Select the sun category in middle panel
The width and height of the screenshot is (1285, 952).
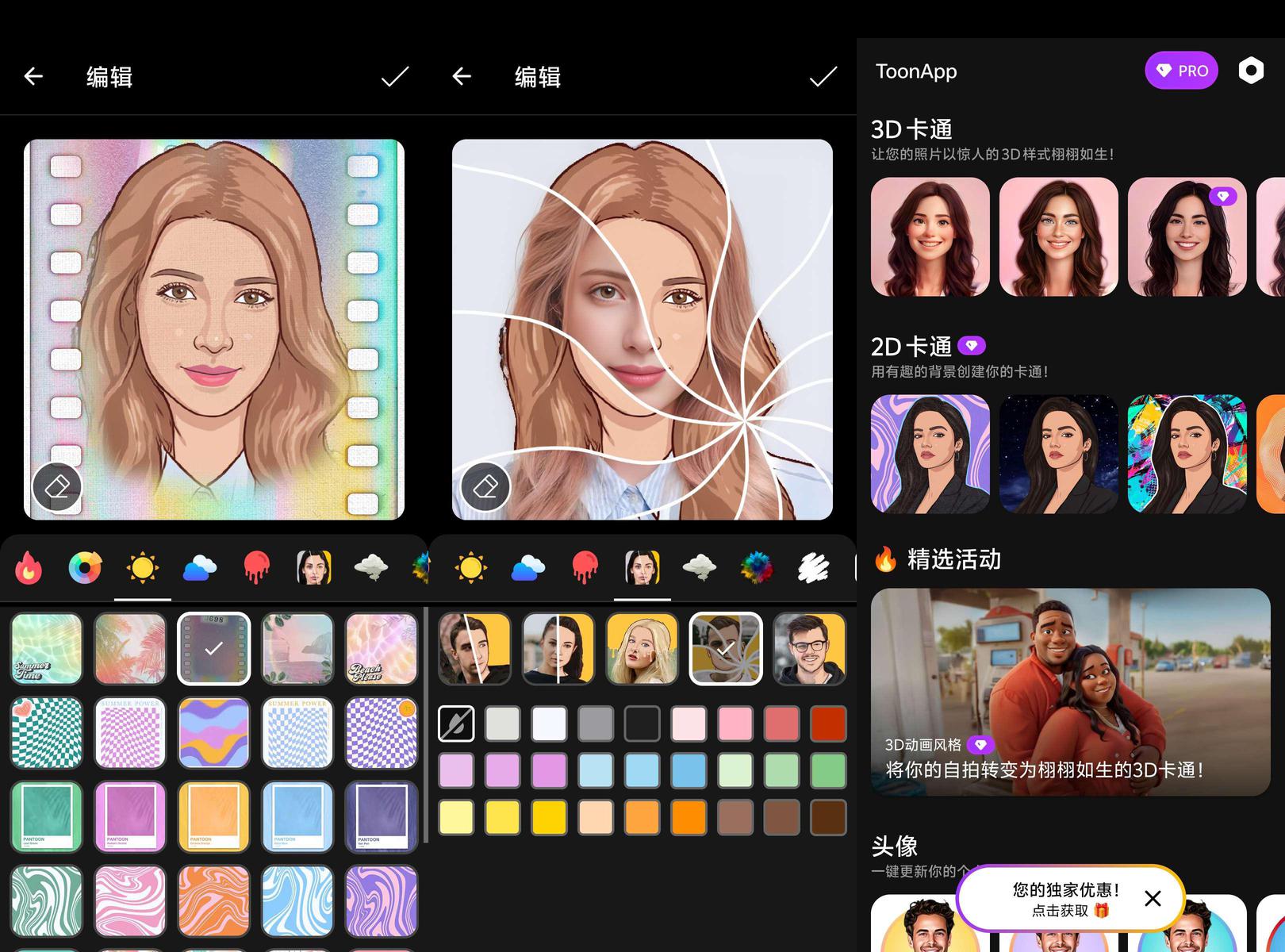[470, 567]
